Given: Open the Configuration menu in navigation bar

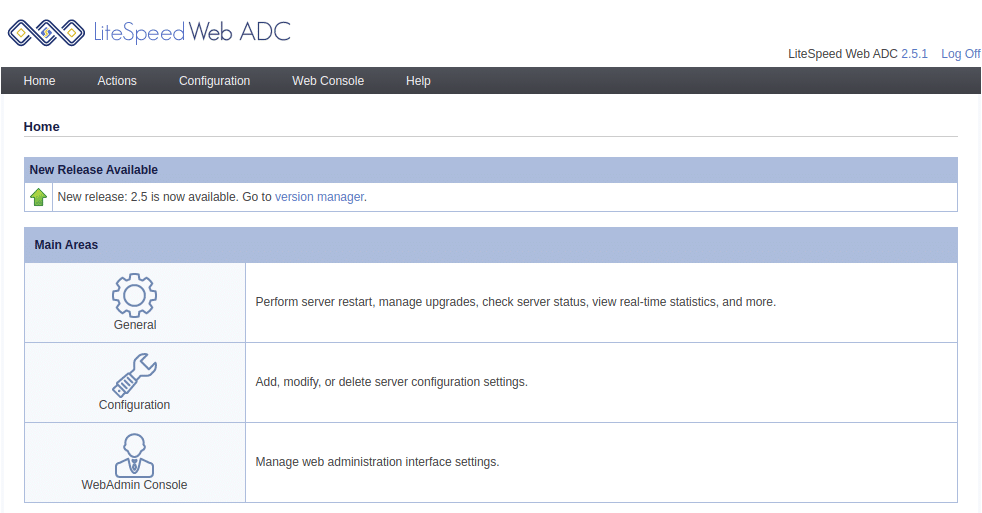Looking at the screenshot, I should click(x=215, y=81).
